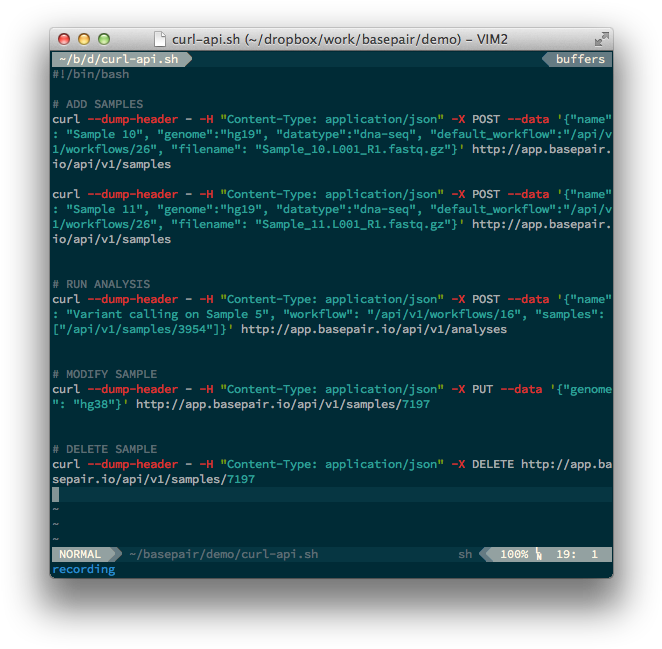Click the '# ADD SAMPLES' comment

[x=98, y=104]
